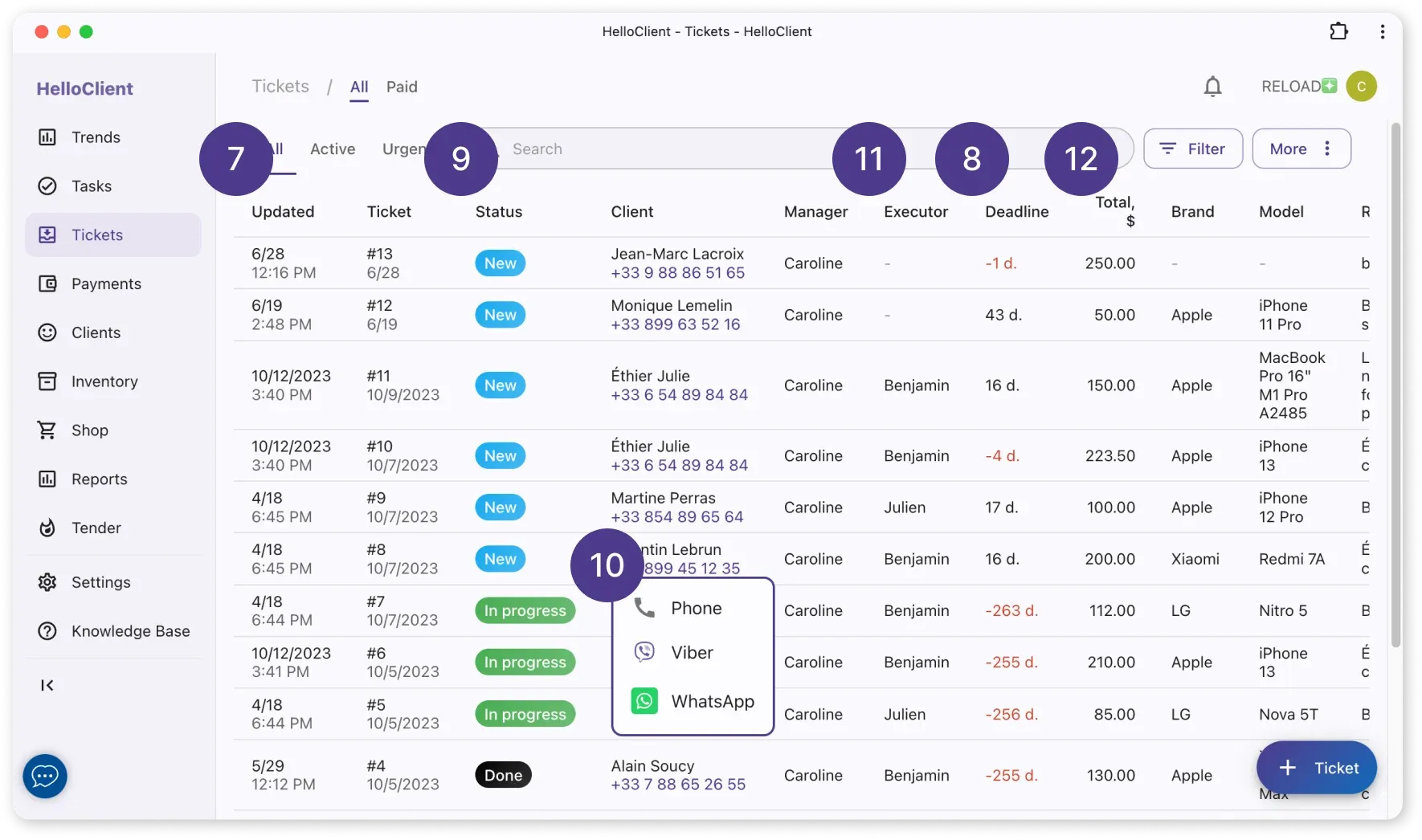
Task: Open the Tasks section
Action: click(91, 186)
